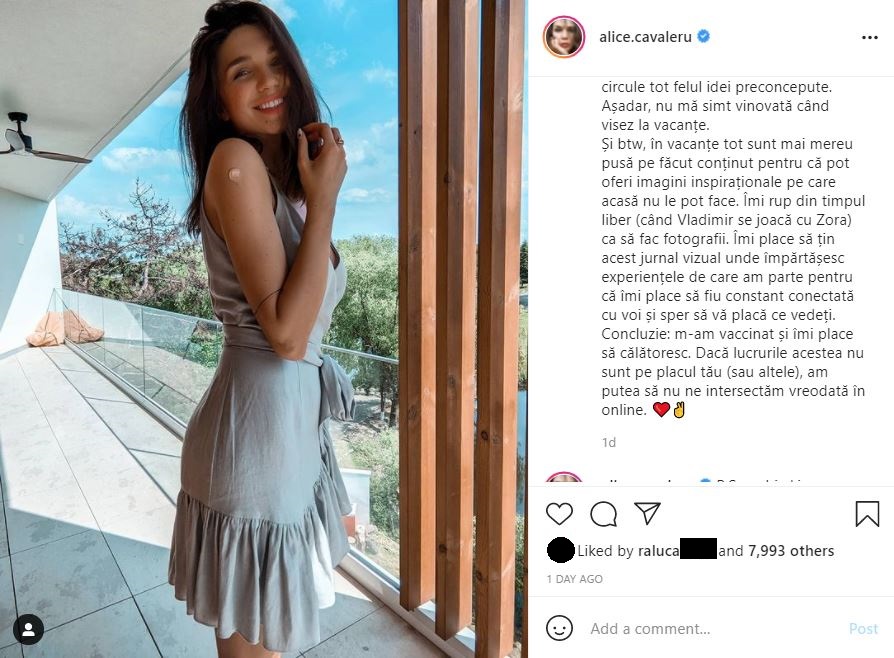
Task: Share the post with the paper plane icon
Action: point(647,513)
